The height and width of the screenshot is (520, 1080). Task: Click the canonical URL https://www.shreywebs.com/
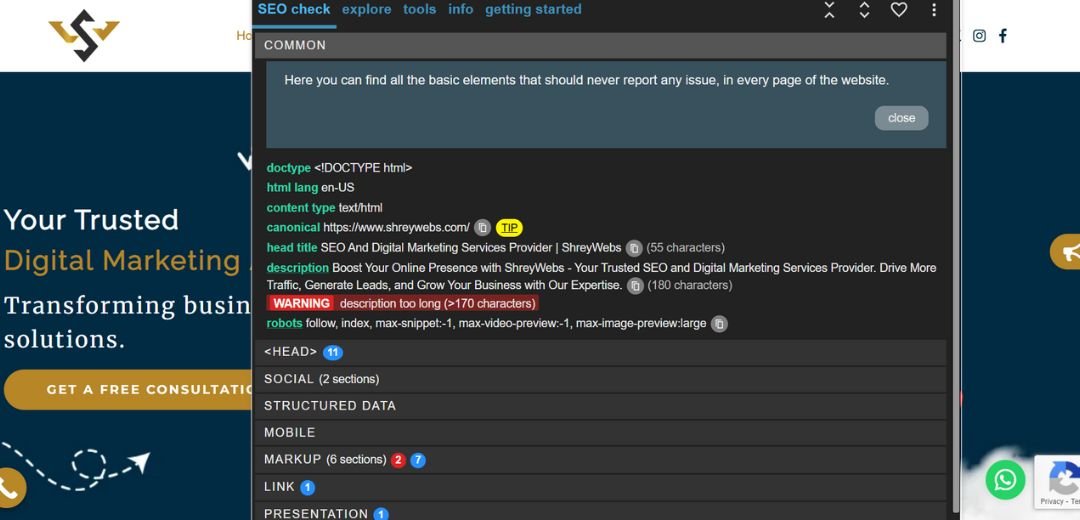click(x=397, y=227)
